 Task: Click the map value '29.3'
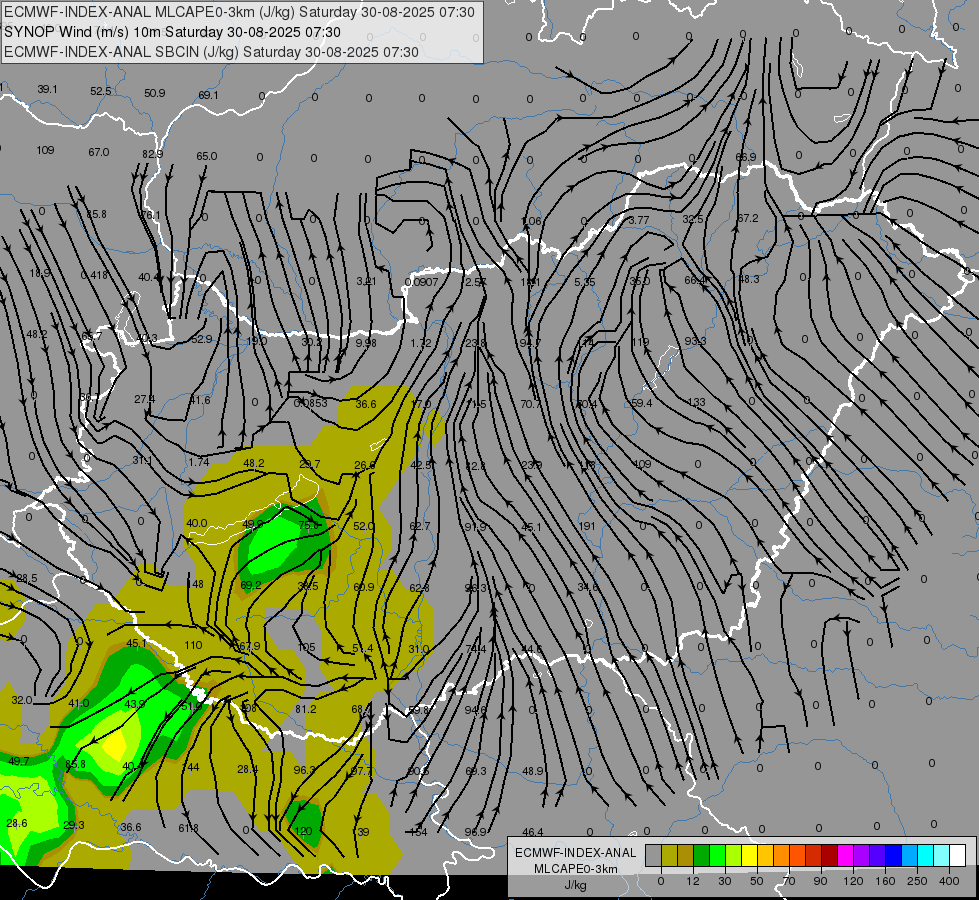tap(74, 825)
